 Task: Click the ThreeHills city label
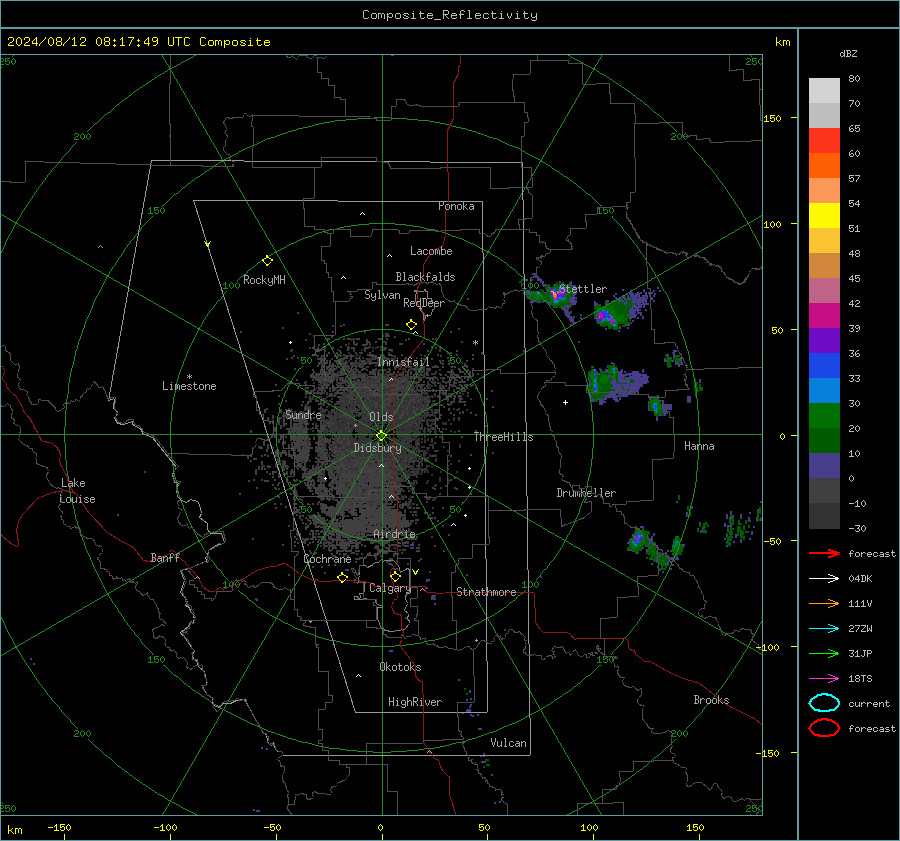[x=503, y=437]
